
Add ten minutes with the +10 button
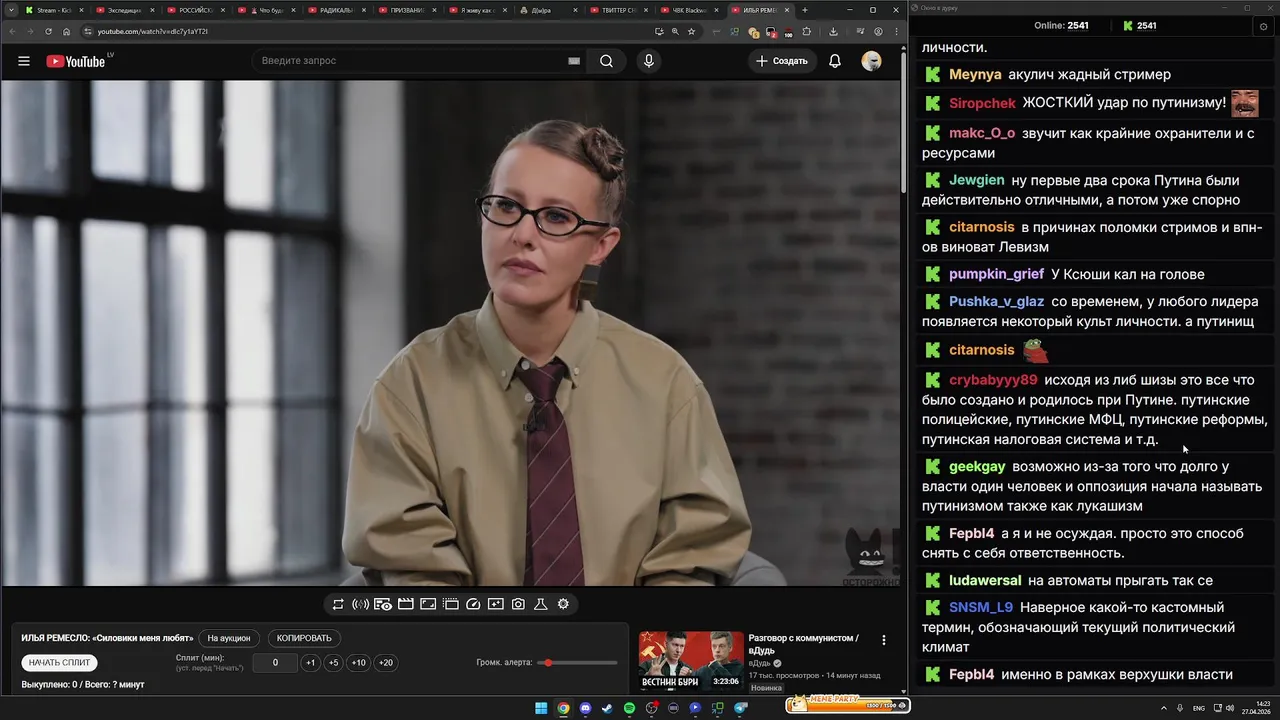click(358, 663)
